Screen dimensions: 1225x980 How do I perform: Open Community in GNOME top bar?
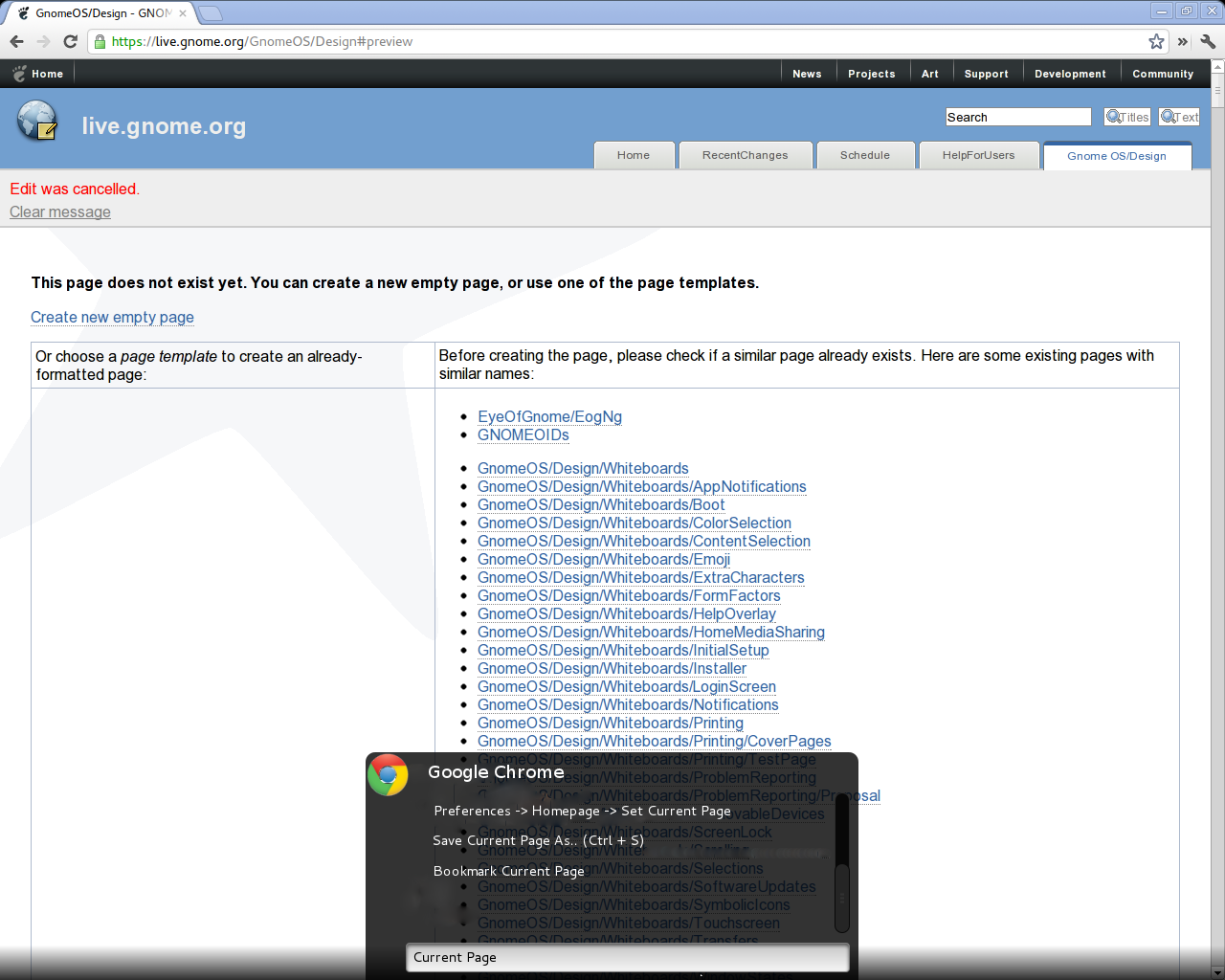(1163, 74)
